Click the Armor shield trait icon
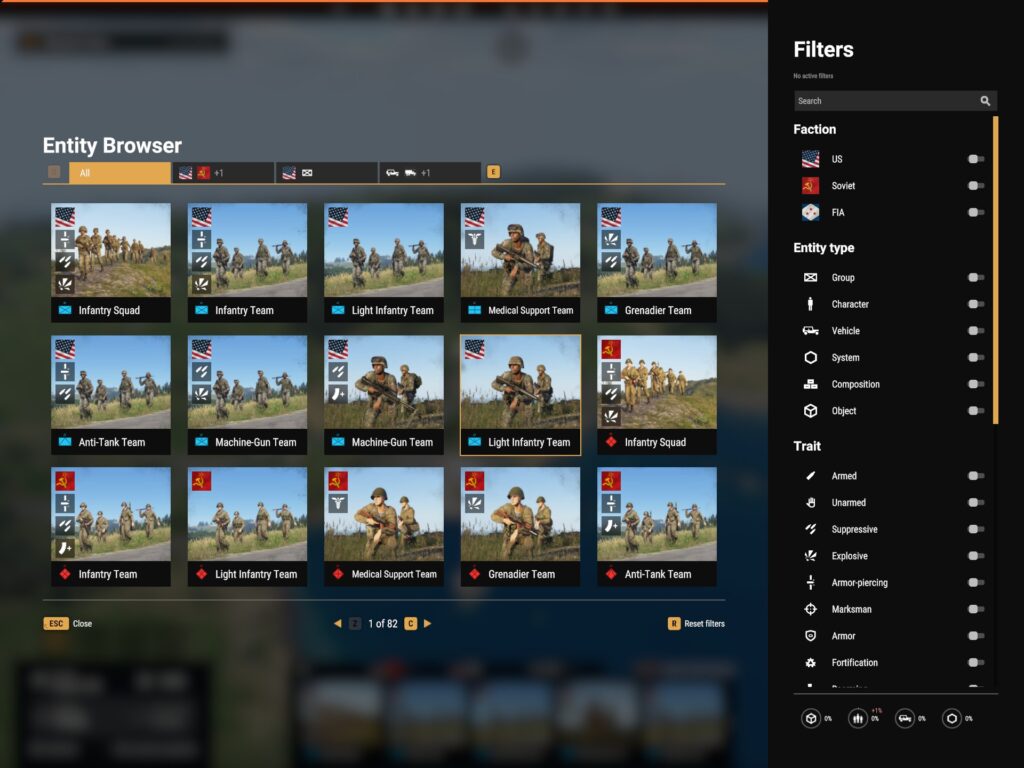 (x=811, y=636)
